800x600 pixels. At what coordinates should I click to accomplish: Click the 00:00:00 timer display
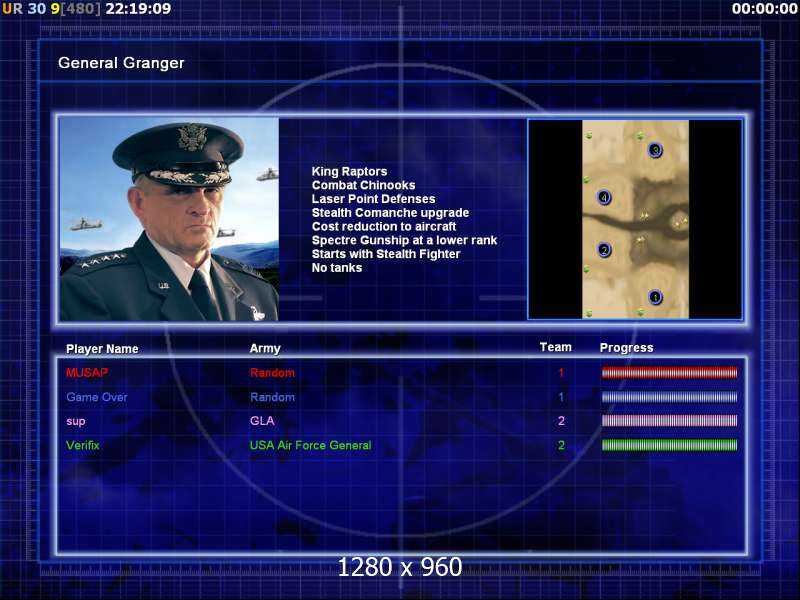point(764,9)
